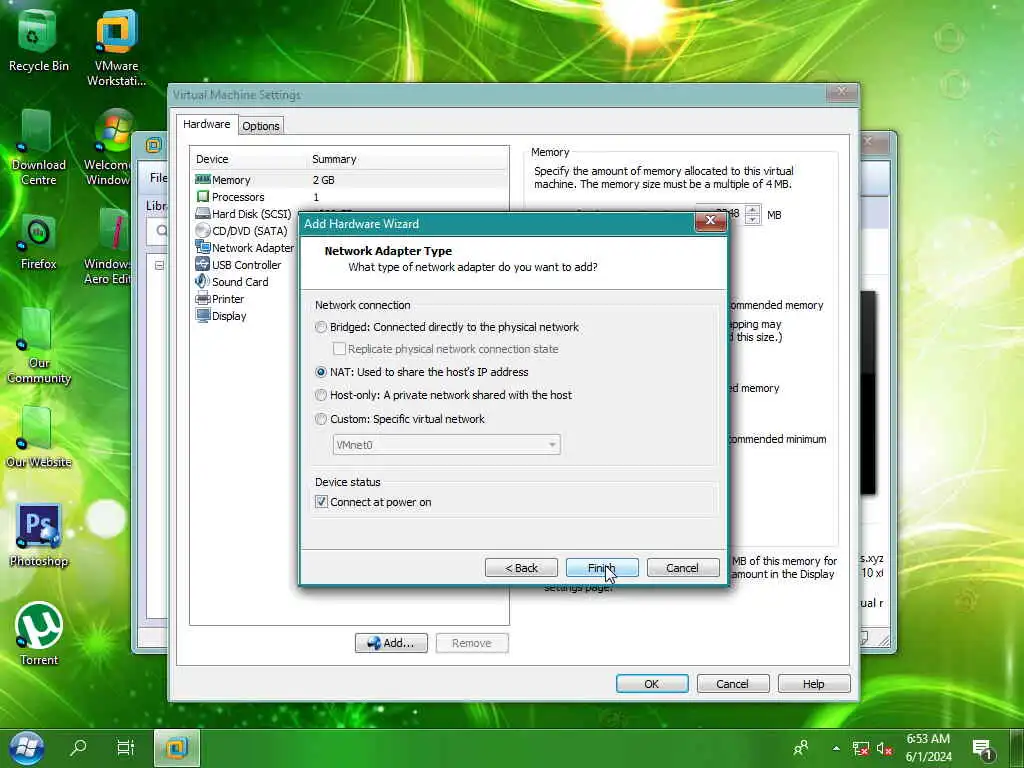Select the CD/DVD (SATA) device
The width and height of the screenshot is (1024, 768).
coord(242,231)
